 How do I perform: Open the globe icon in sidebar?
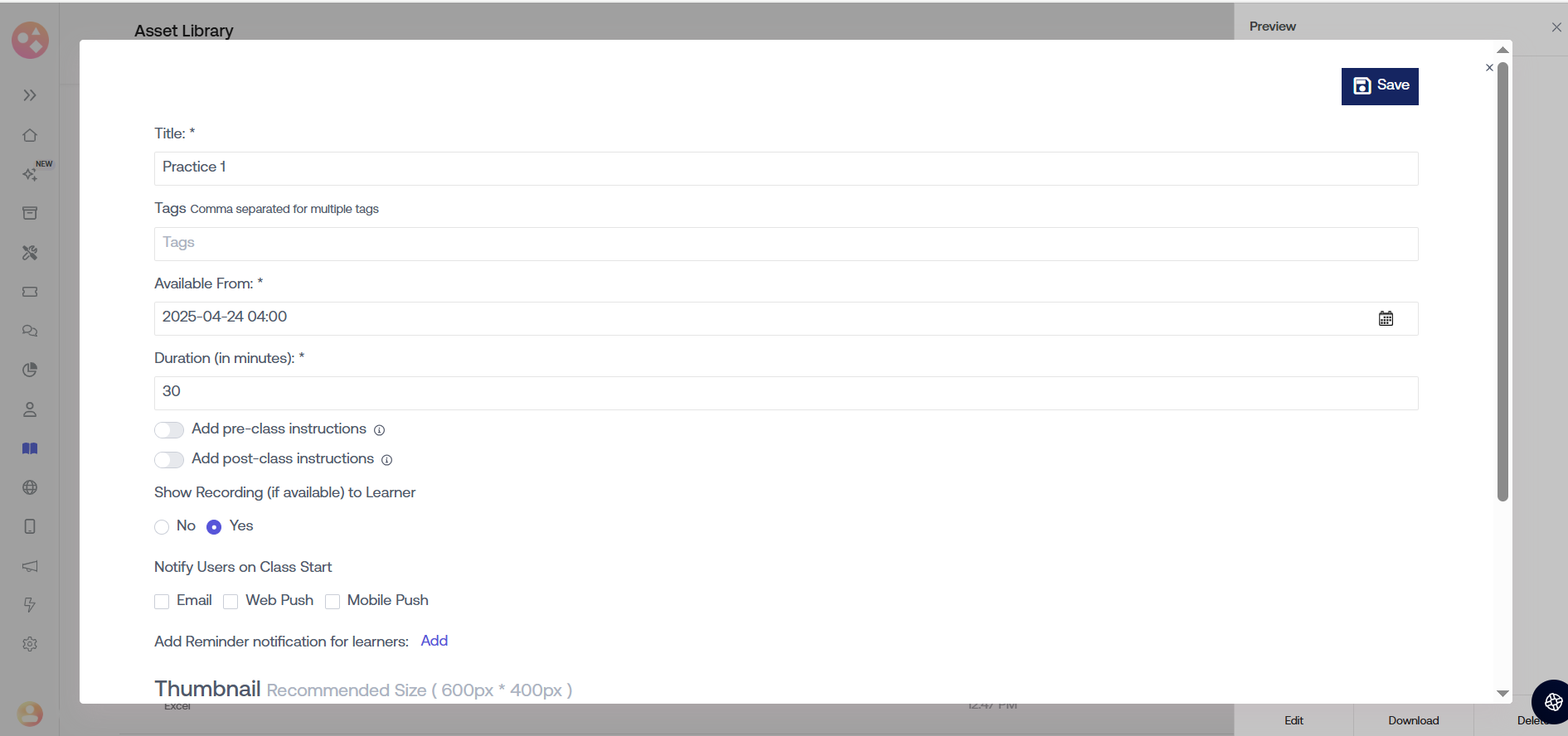(30, 487)
